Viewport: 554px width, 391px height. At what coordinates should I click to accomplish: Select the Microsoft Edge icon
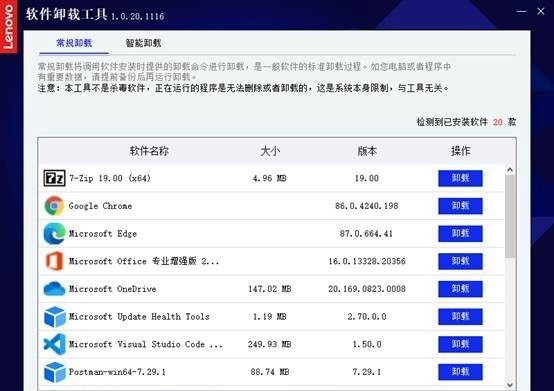tap(54, 233)
